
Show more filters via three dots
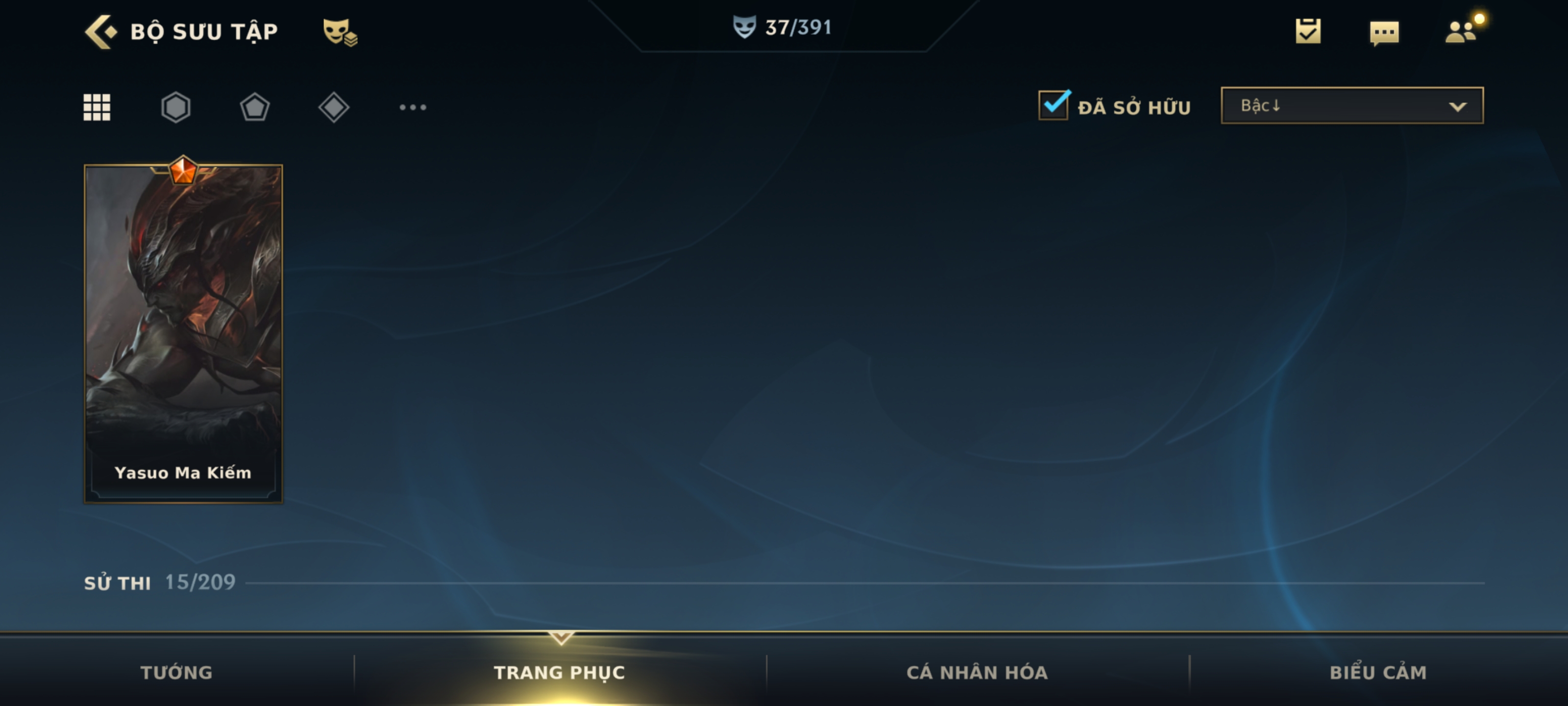413,107
